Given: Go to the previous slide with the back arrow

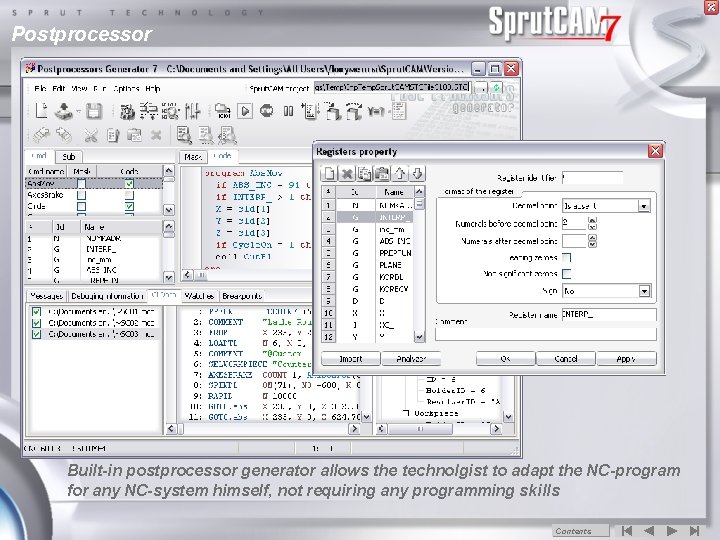Looking at the screenshot, I should [649, 531].
